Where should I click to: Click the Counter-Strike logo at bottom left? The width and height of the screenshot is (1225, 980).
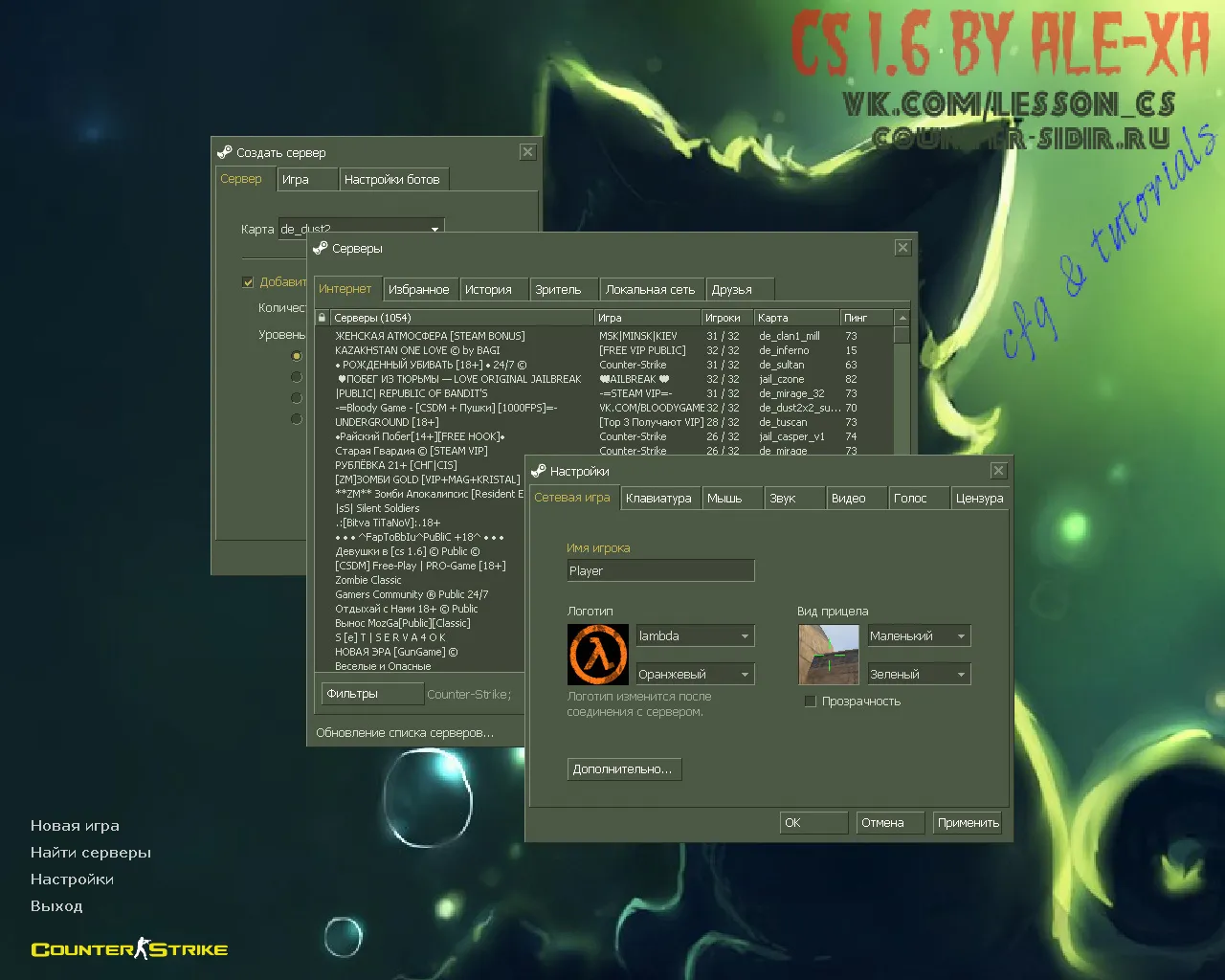[x=128, y=948]
